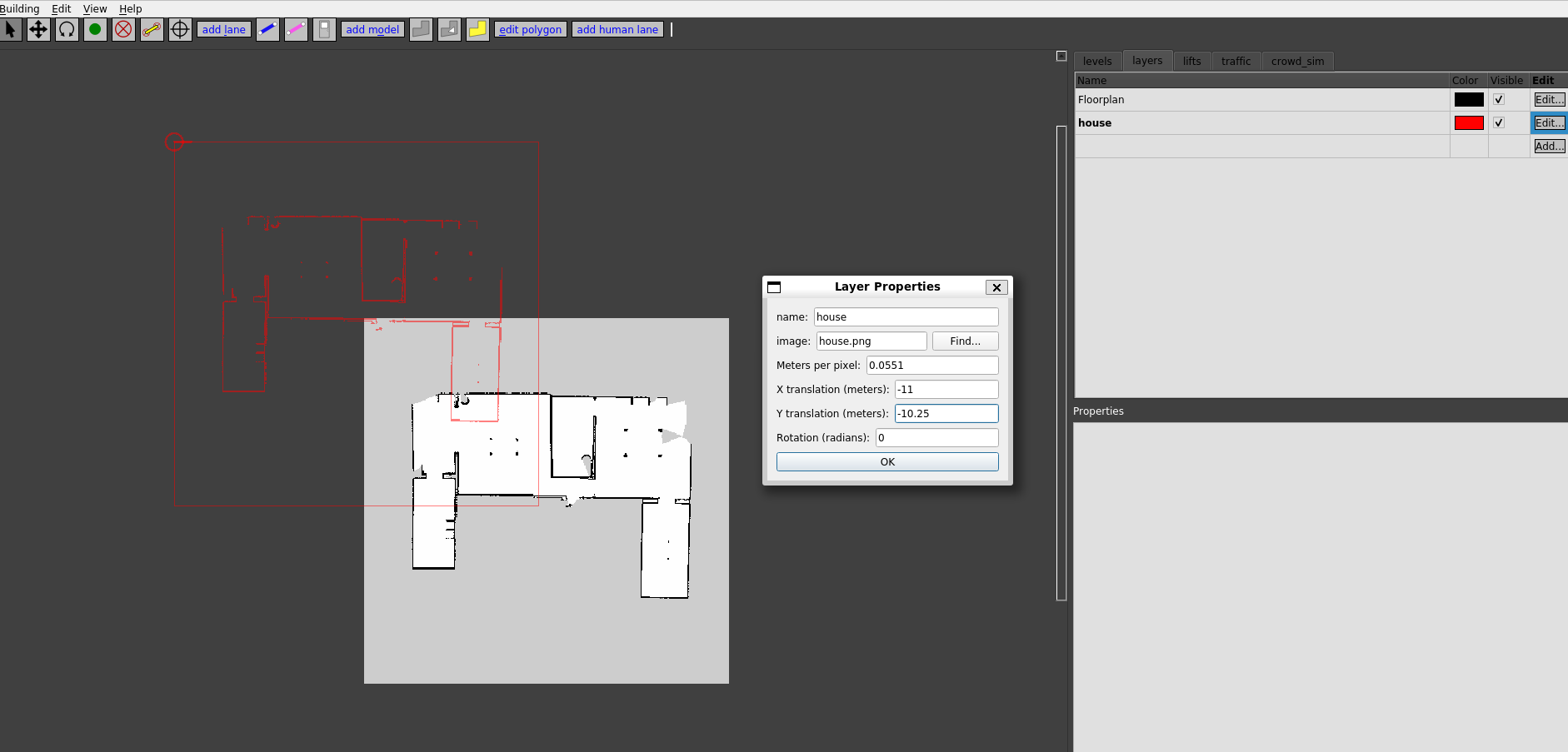Confirm Layer Properties with OK
The width and height of the screenshot is (1568, 752).
pyautogui.click(x=887, y=462)
